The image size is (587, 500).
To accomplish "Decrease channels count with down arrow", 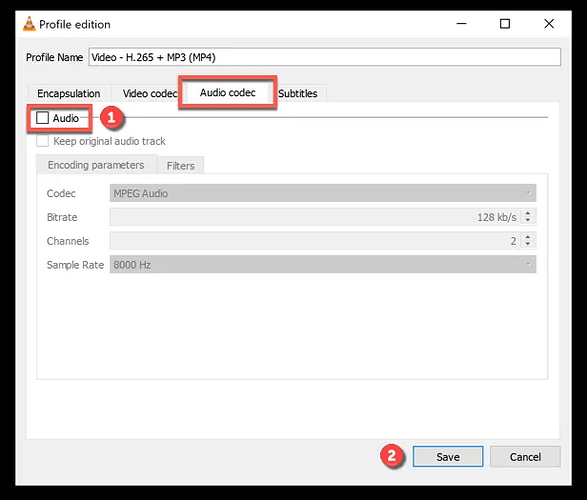I will click(x=528, y=244).
